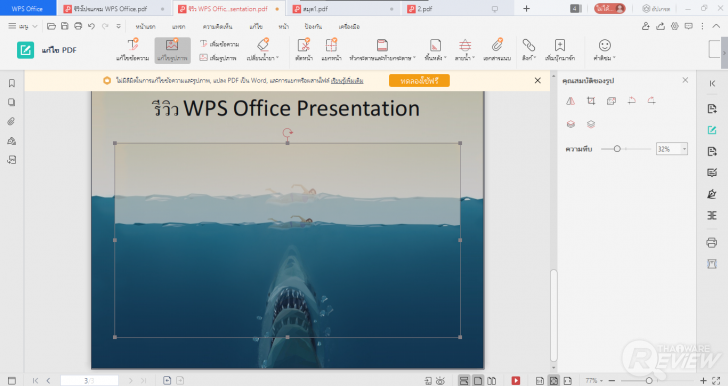Click the Print icon in quick toolbar
This screenshot has width=728, height=386.
click(x=78, y=26)
